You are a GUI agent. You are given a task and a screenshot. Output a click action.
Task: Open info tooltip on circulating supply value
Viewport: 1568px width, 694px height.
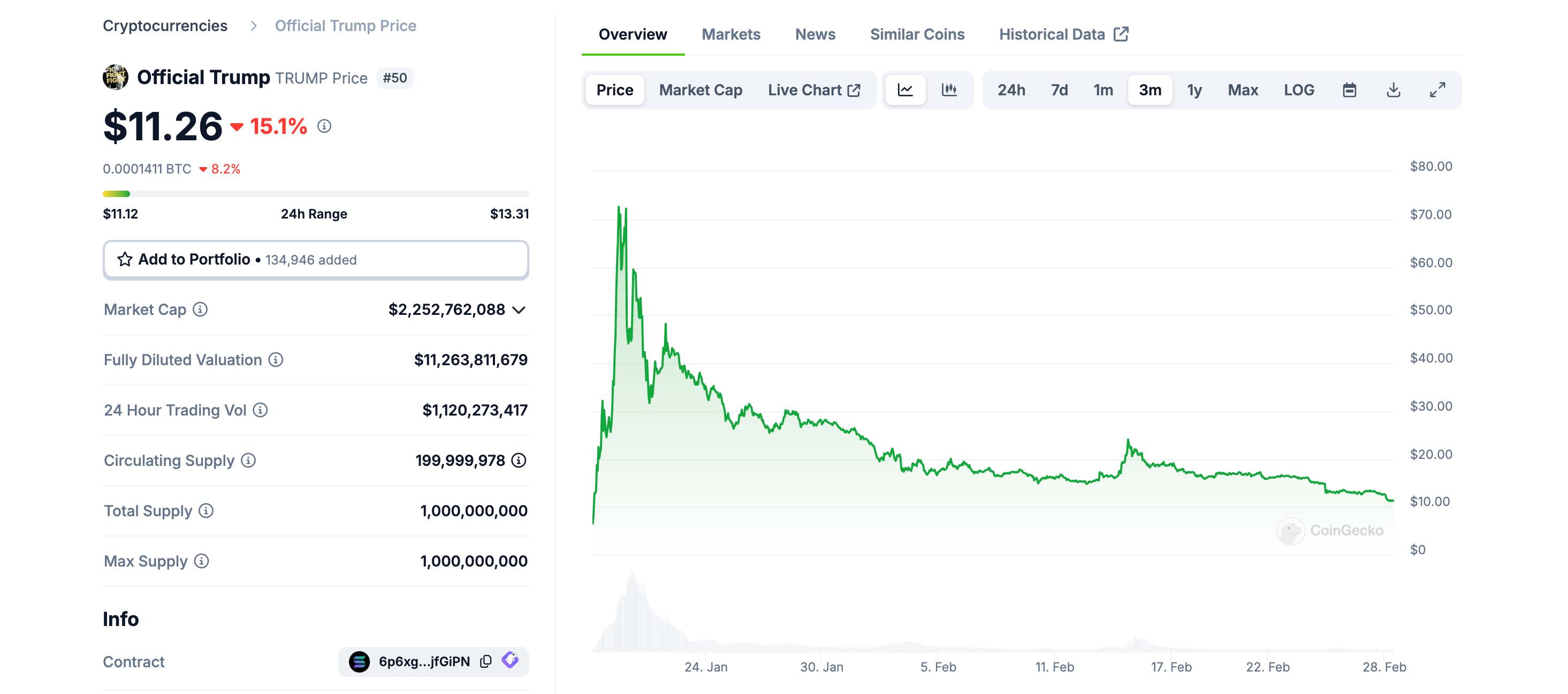(x=518, y=461)
